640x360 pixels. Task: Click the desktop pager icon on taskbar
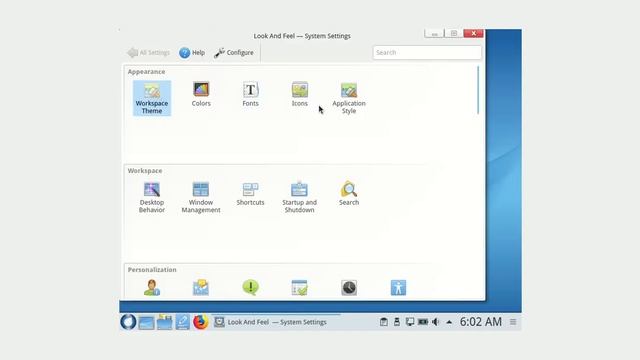pos(146,322)
